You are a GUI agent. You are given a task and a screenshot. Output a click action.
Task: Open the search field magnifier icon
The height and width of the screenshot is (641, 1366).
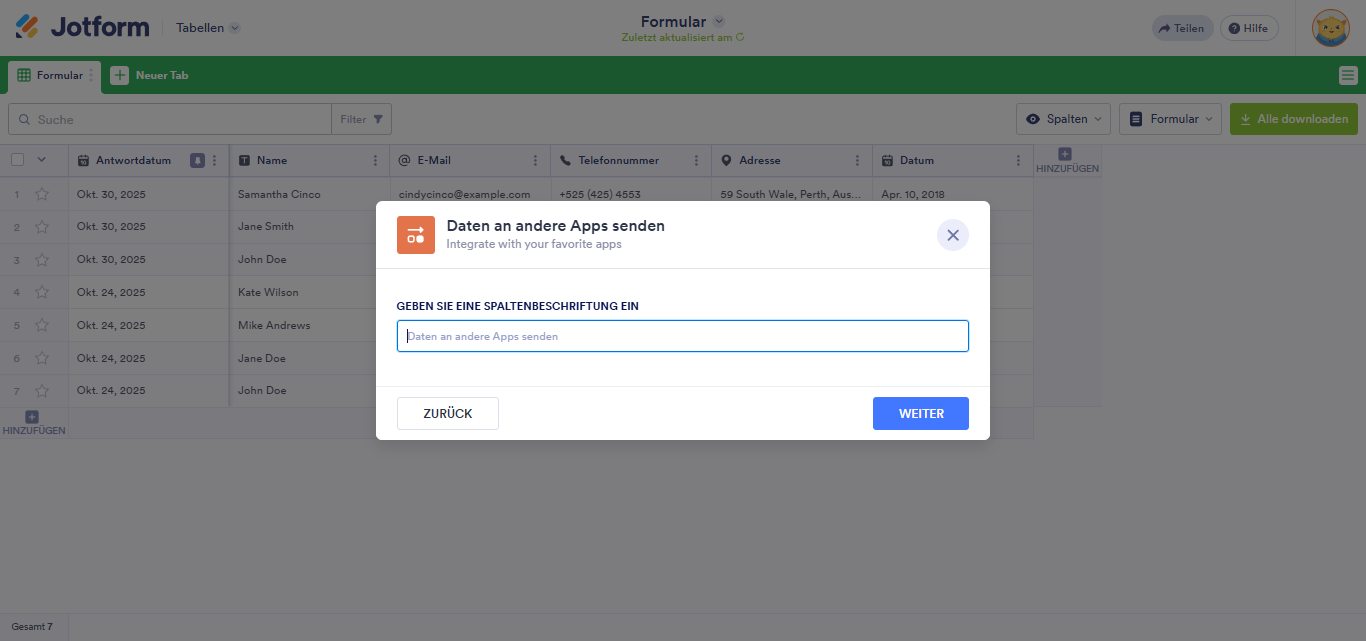pos(24,118)
